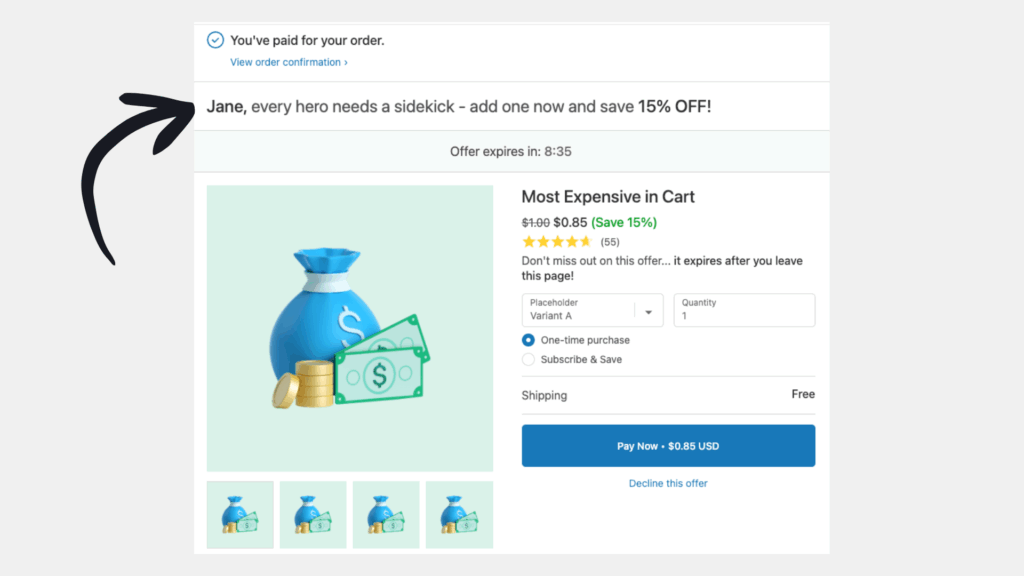The height and width of the screenshot is (576, 1024).
Task: Choose the Subscribe & Save option
Action: (x=529, y=359)
